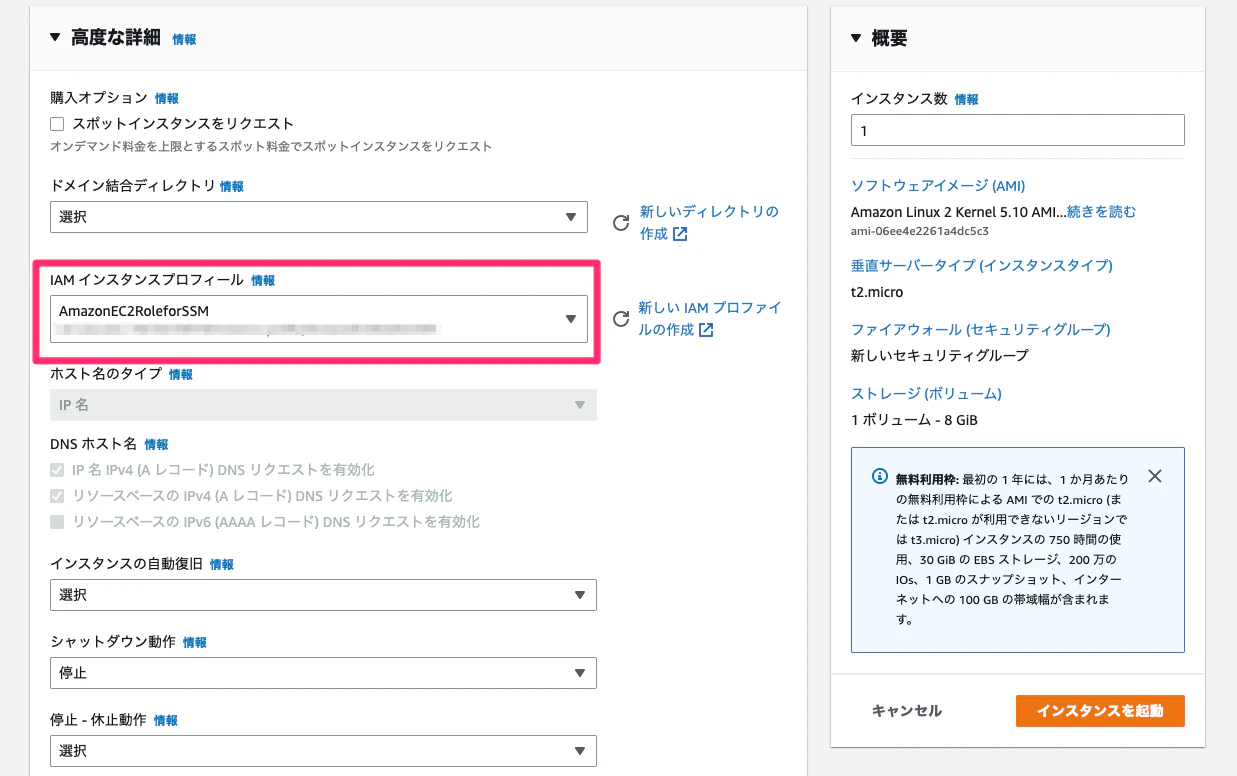1237x776 pixels.
Task: Collapse the 高度な詳細 section triangle
Action: point(55,38)
